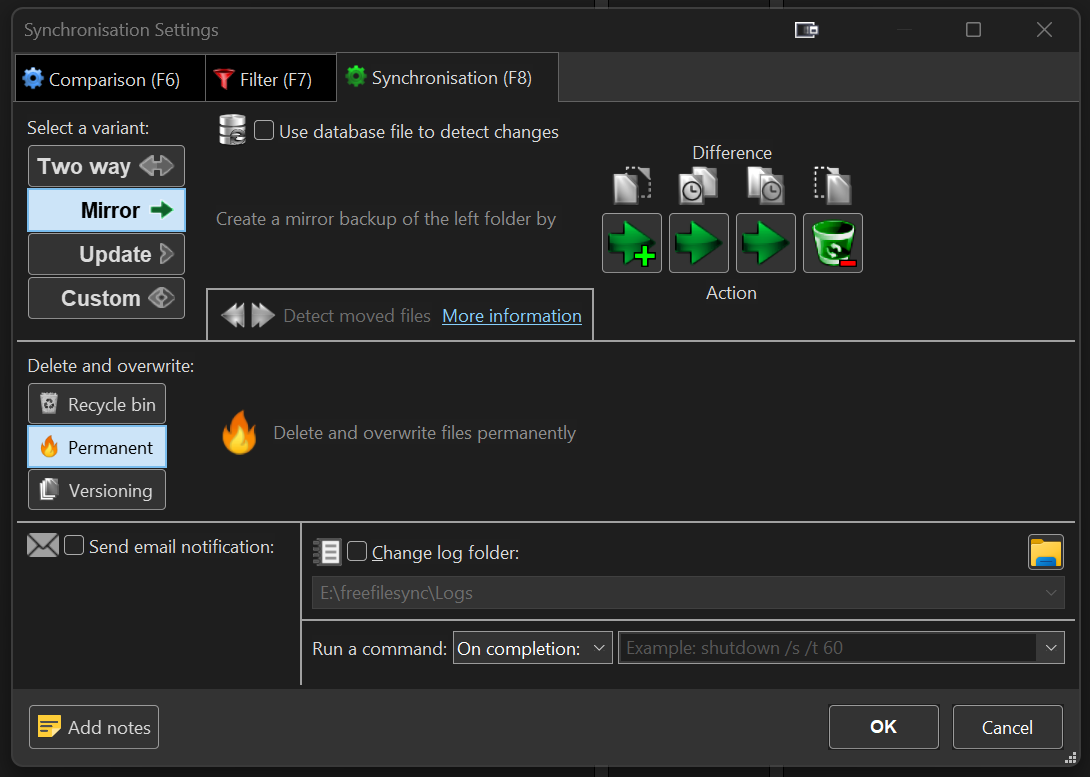Cancel the Synchronisation Settings dialog
This screenshot has width=1090, height=777.
click(1007, 727)
